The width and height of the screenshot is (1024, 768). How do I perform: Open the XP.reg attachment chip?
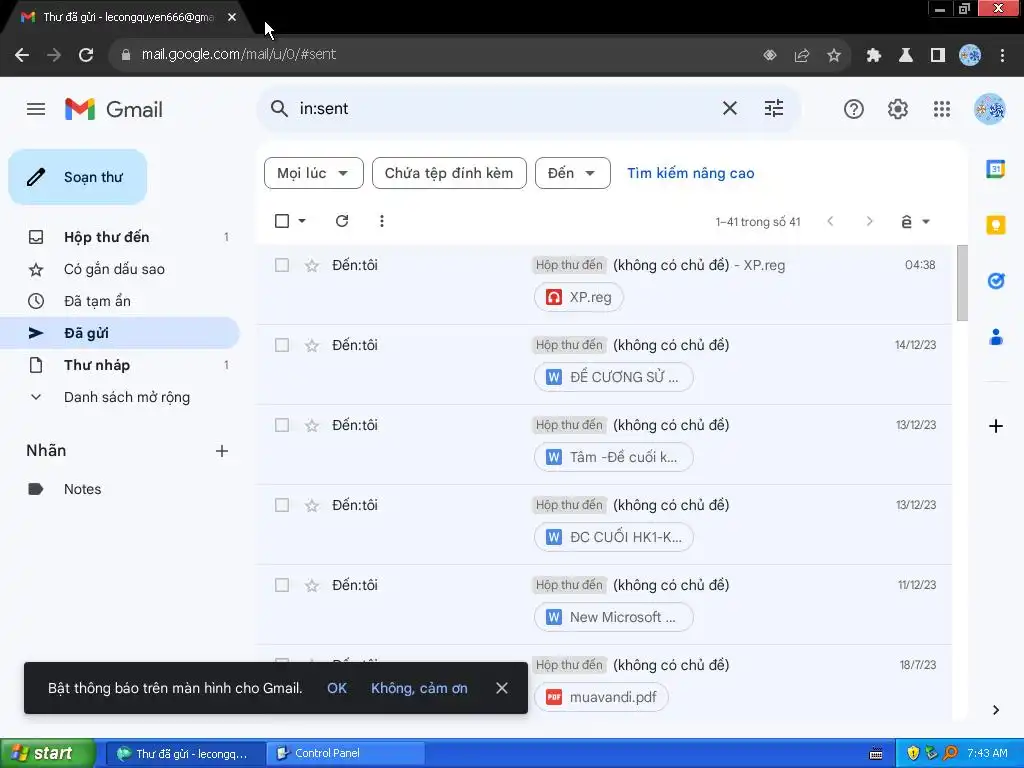[579, 297]
